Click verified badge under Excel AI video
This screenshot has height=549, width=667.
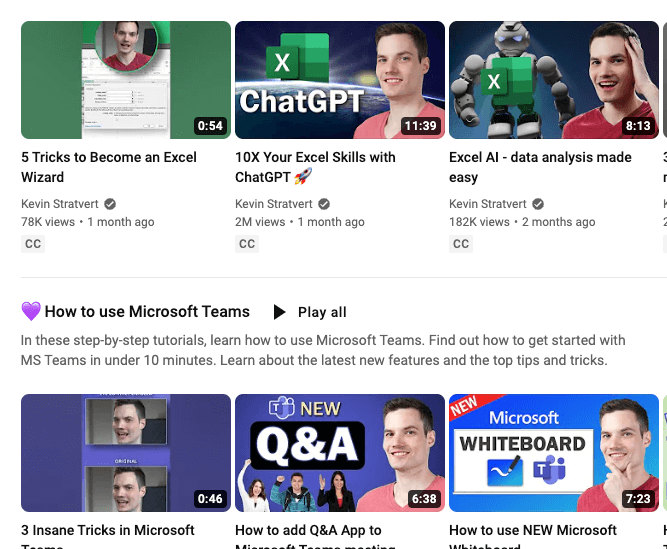pos(538,203)
